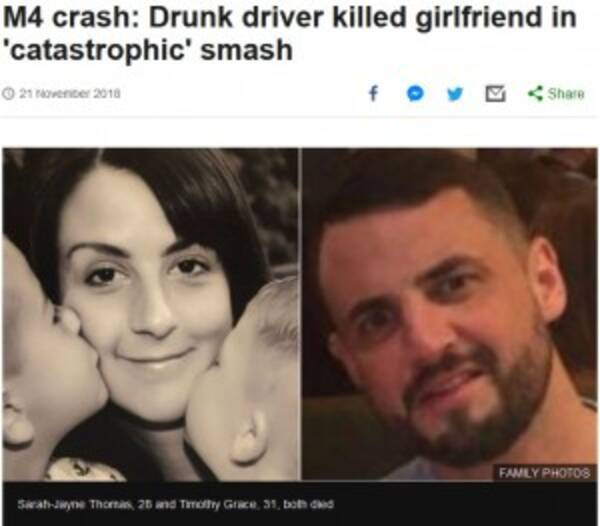Click the "'catastrophic' smash" headline line

tap(148, 50)
